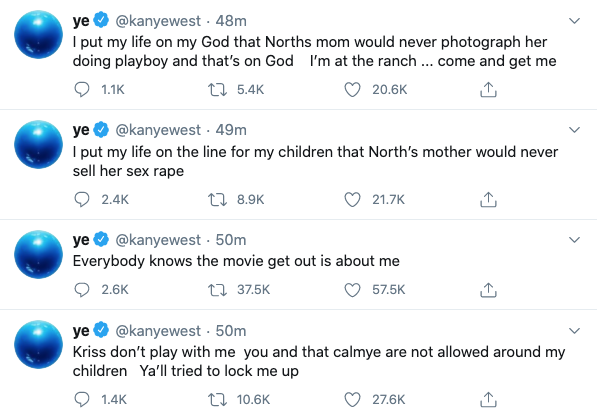
Task: Retweet the tweet with 8.9K retweets
Action: 217,199
